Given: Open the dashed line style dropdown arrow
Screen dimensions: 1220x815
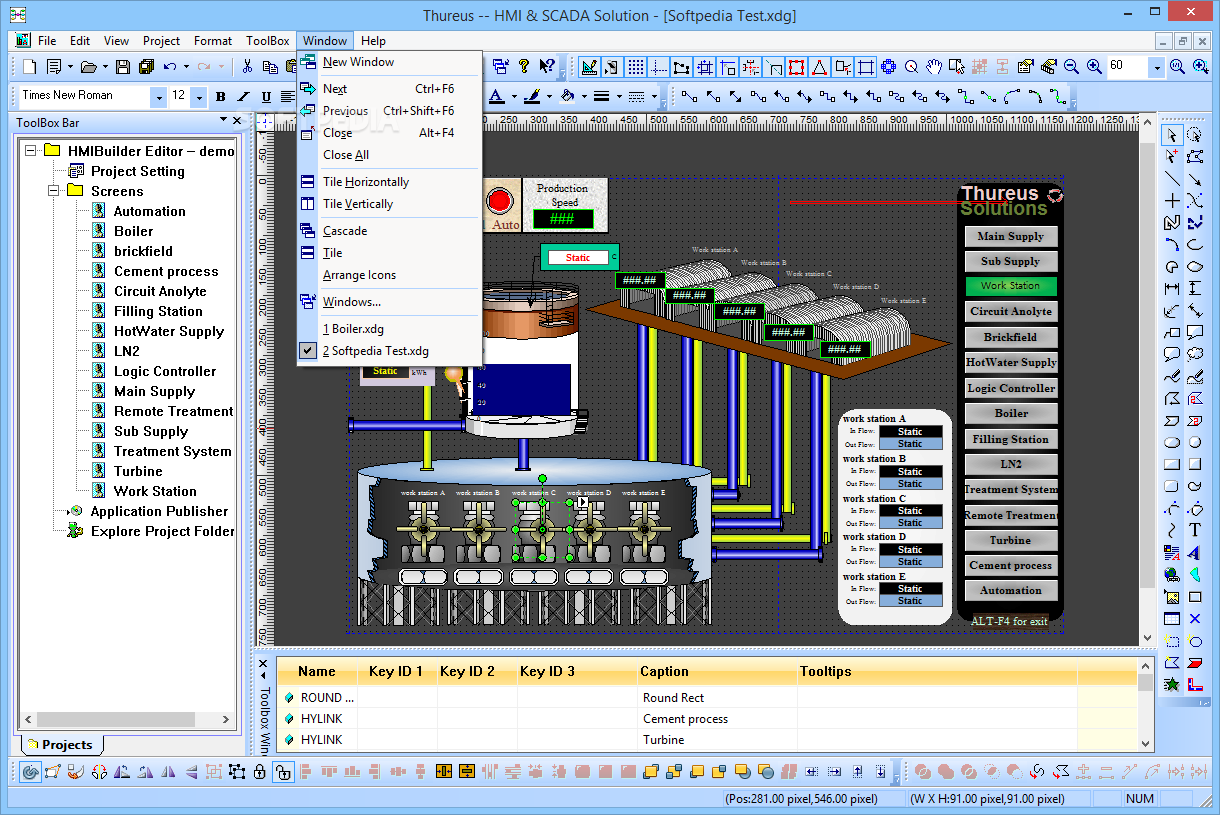Looking at the screenshot, I should coord(652,97).
